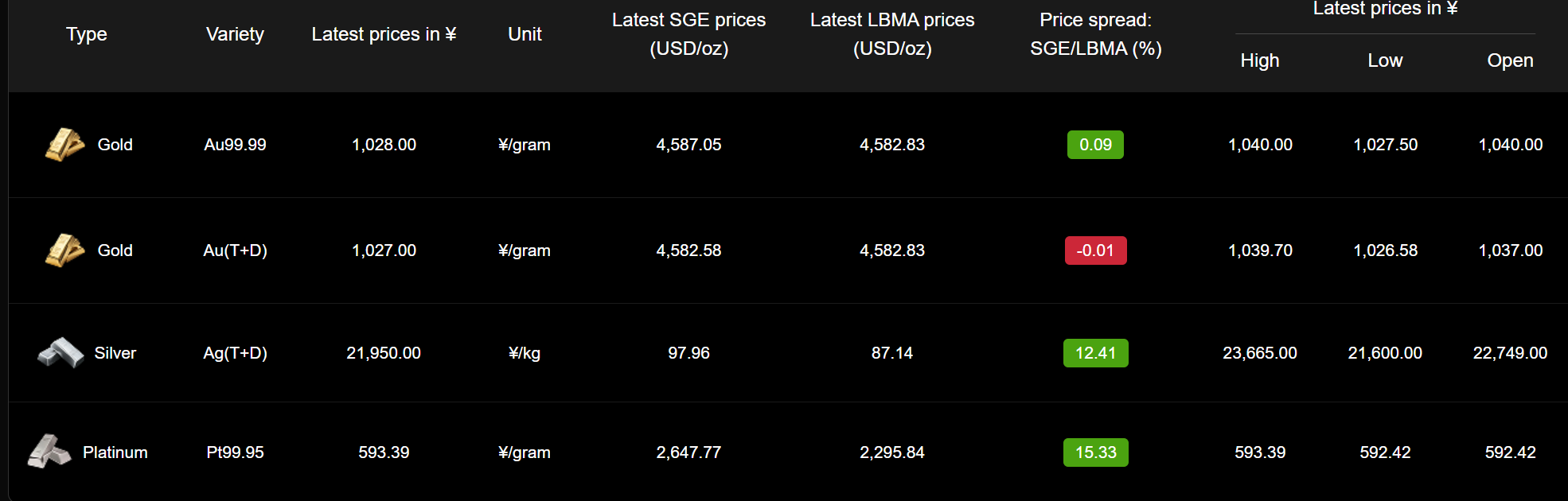This screenshot has width=1568, height=501.
Task: Select the Ag(T+D) variety label
Action: 235,353
